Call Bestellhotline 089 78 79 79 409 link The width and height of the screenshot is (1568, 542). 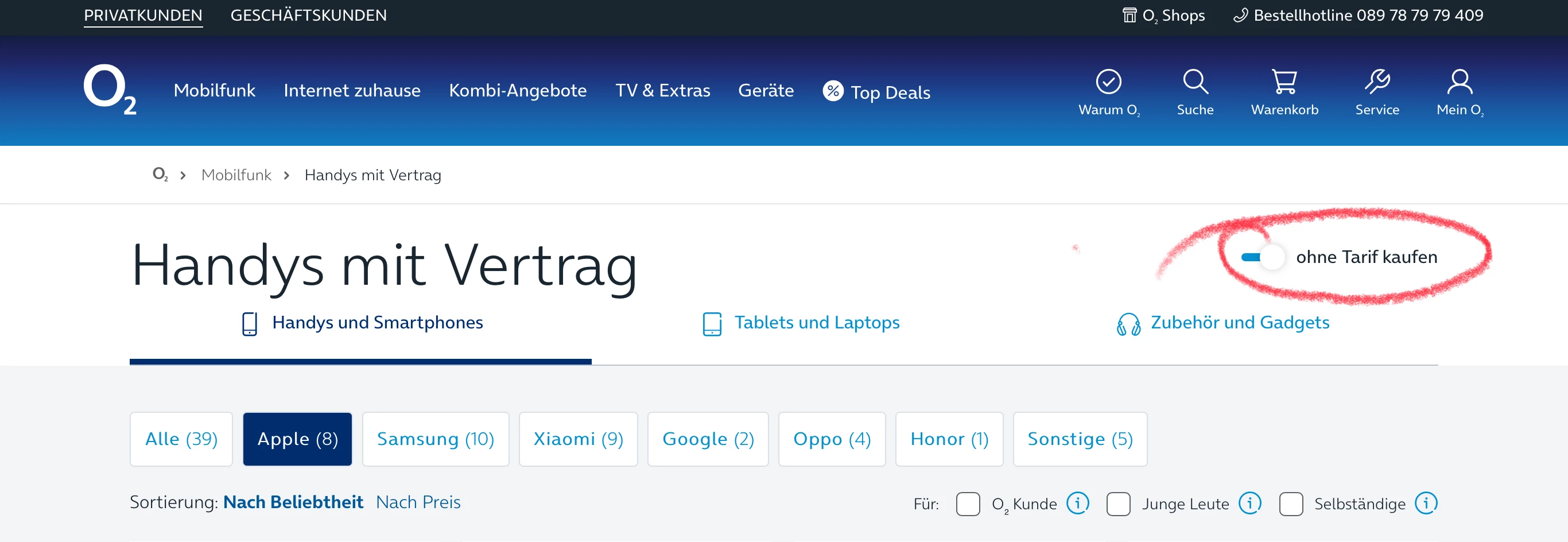1358,16
